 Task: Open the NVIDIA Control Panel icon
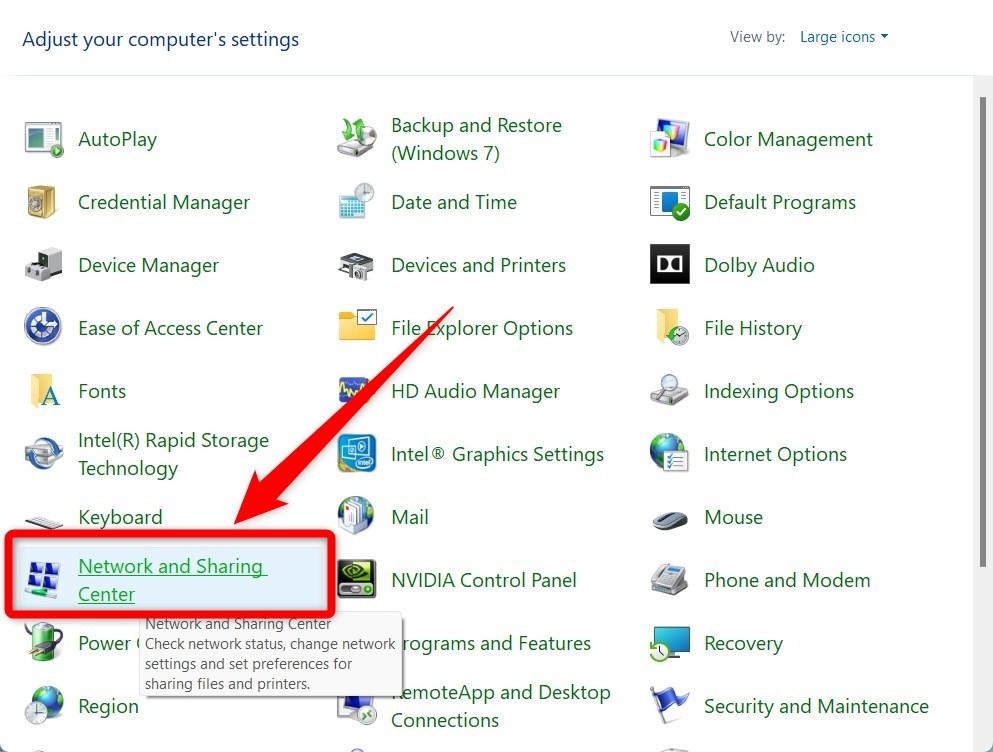(357, 579)
